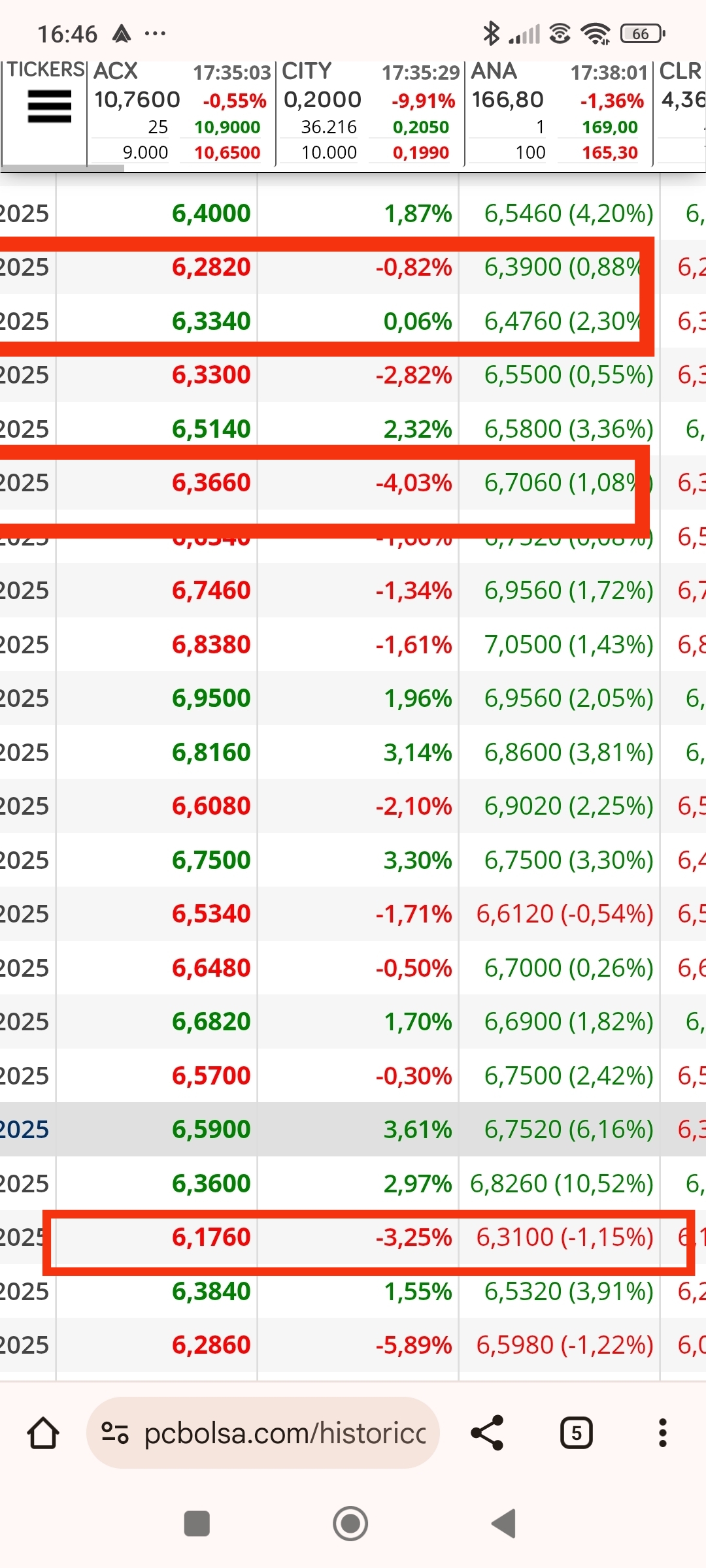The width and height of the screenshot is (706, 1568).
Task: Open the tab switcher showing 5 tabs
Action: [577, 1433]
